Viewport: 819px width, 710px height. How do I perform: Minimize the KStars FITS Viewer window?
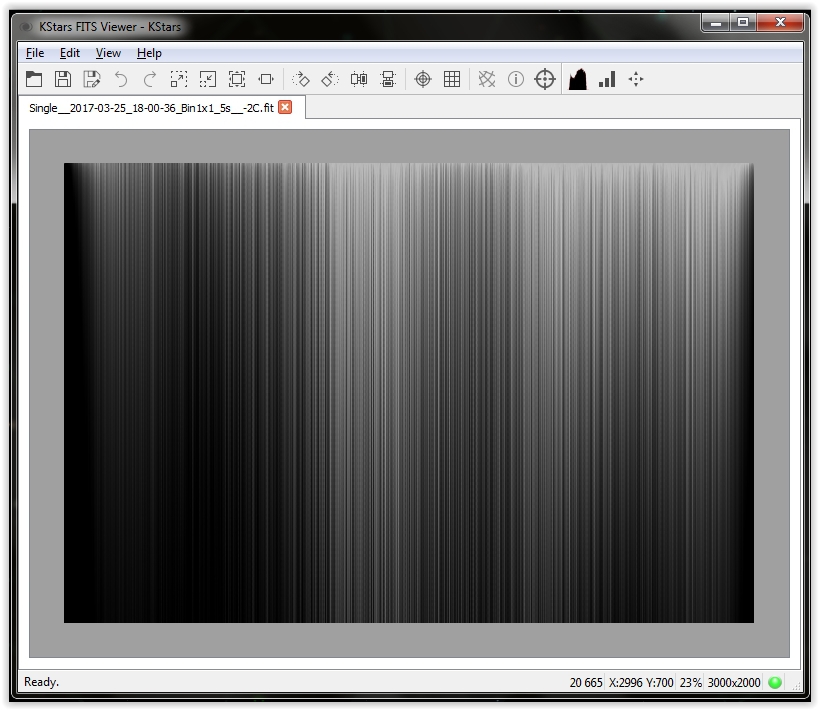click(x=716, y=22)
